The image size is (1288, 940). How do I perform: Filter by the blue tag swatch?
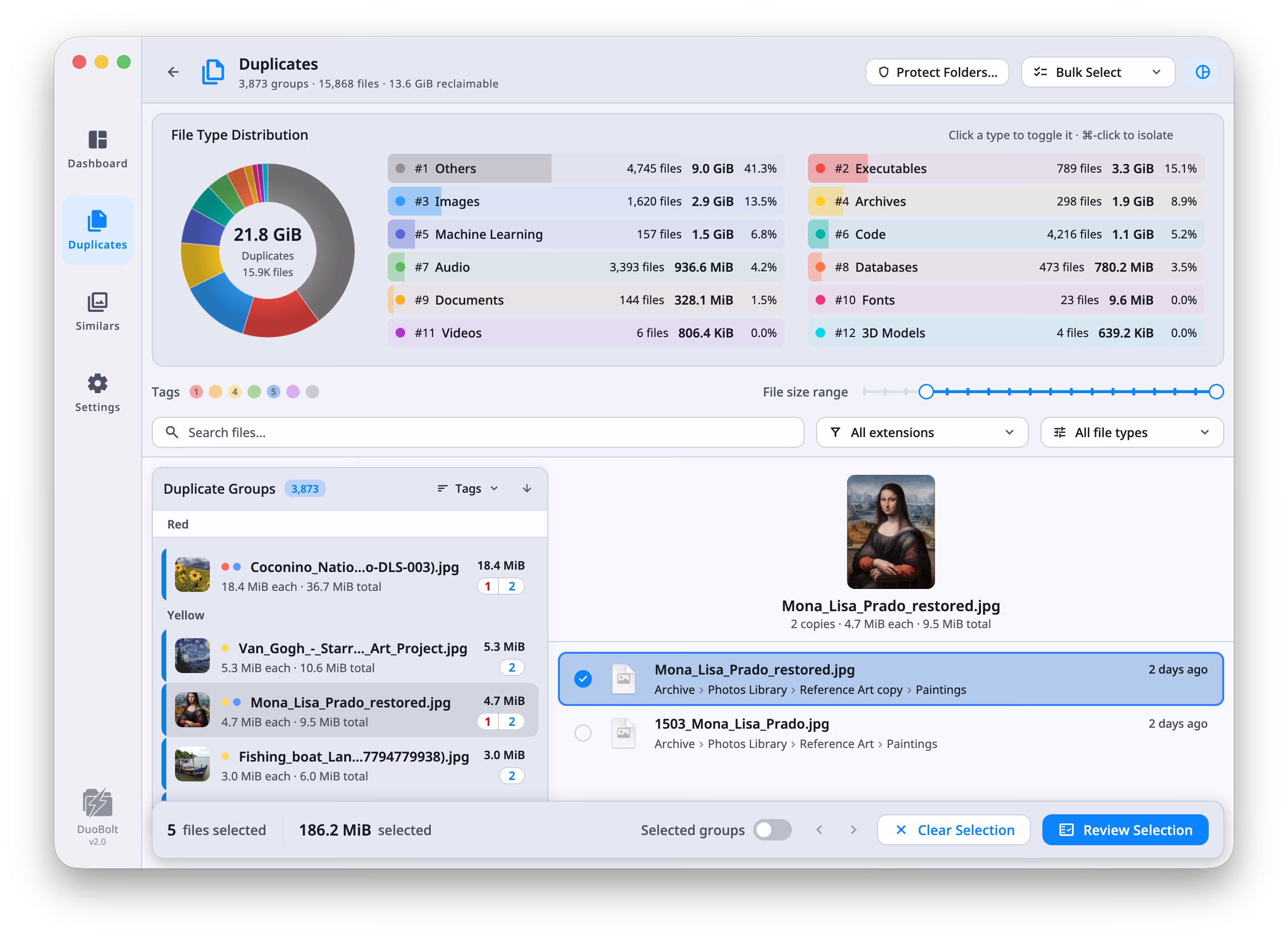274,392
